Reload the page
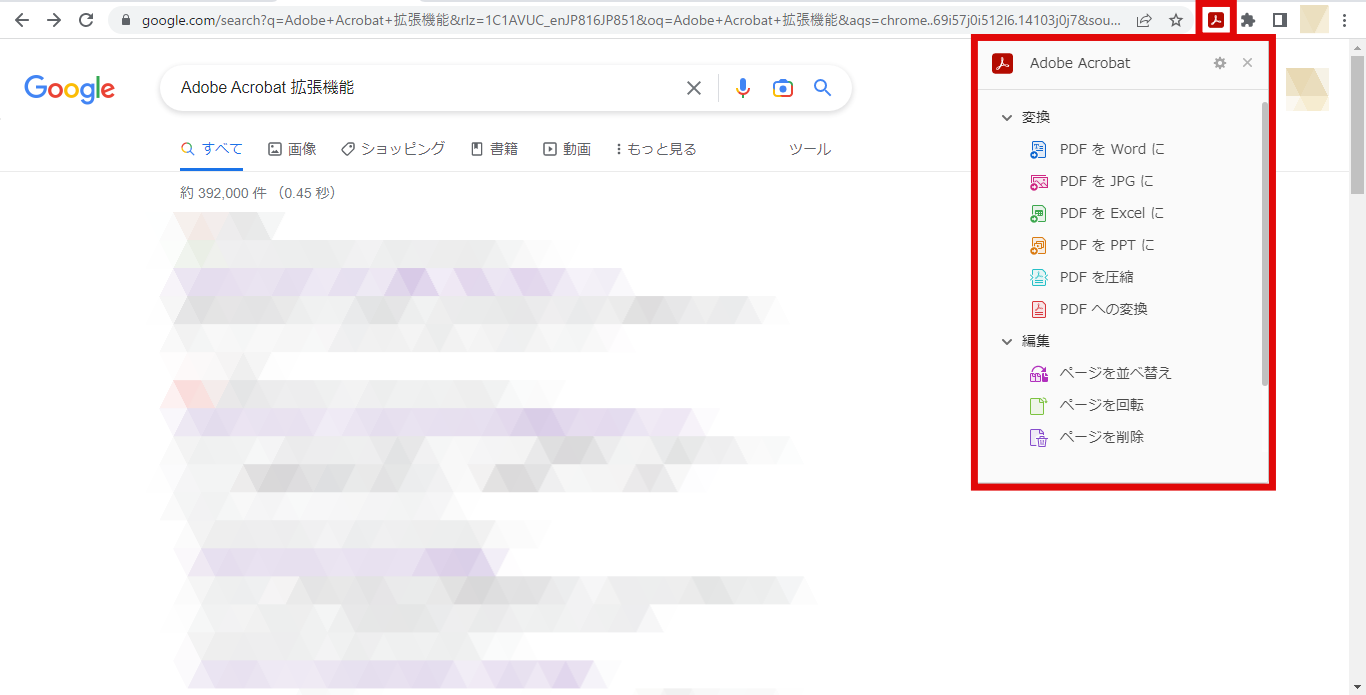 (x=86, y=20)
